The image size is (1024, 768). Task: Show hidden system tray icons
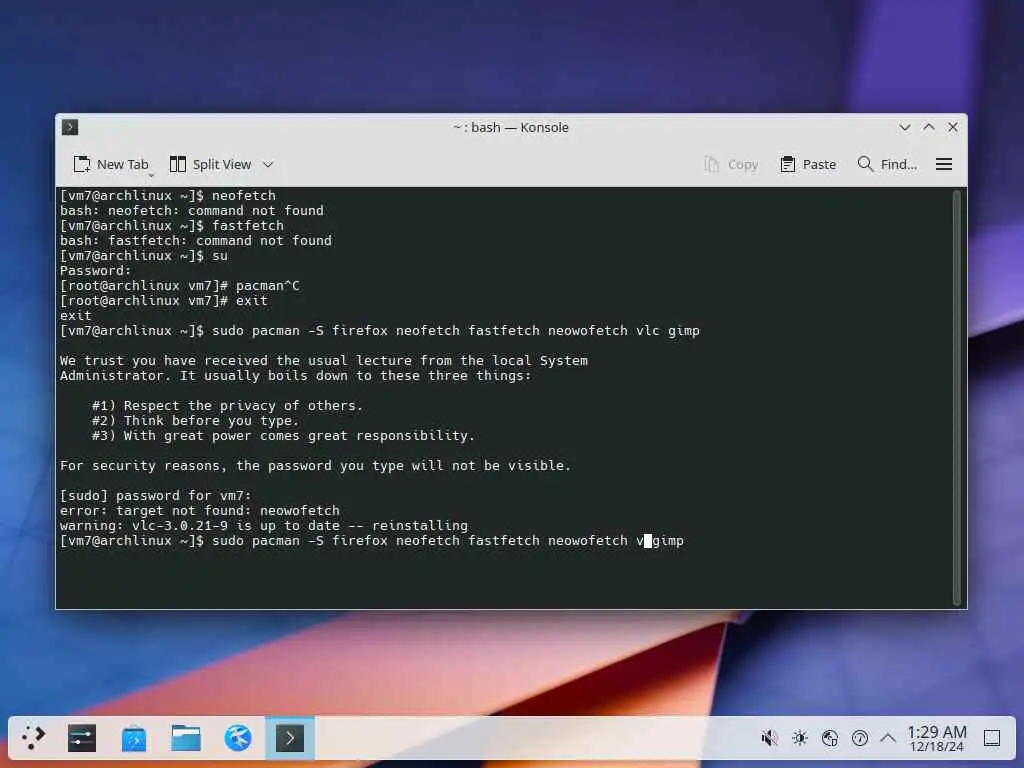(888, 738)
